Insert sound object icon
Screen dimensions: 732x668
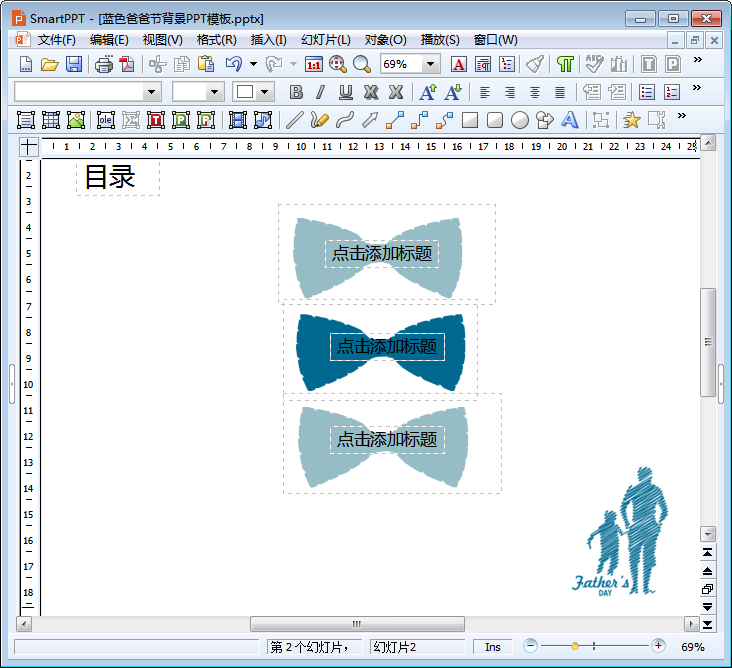[x=263, y=120]
